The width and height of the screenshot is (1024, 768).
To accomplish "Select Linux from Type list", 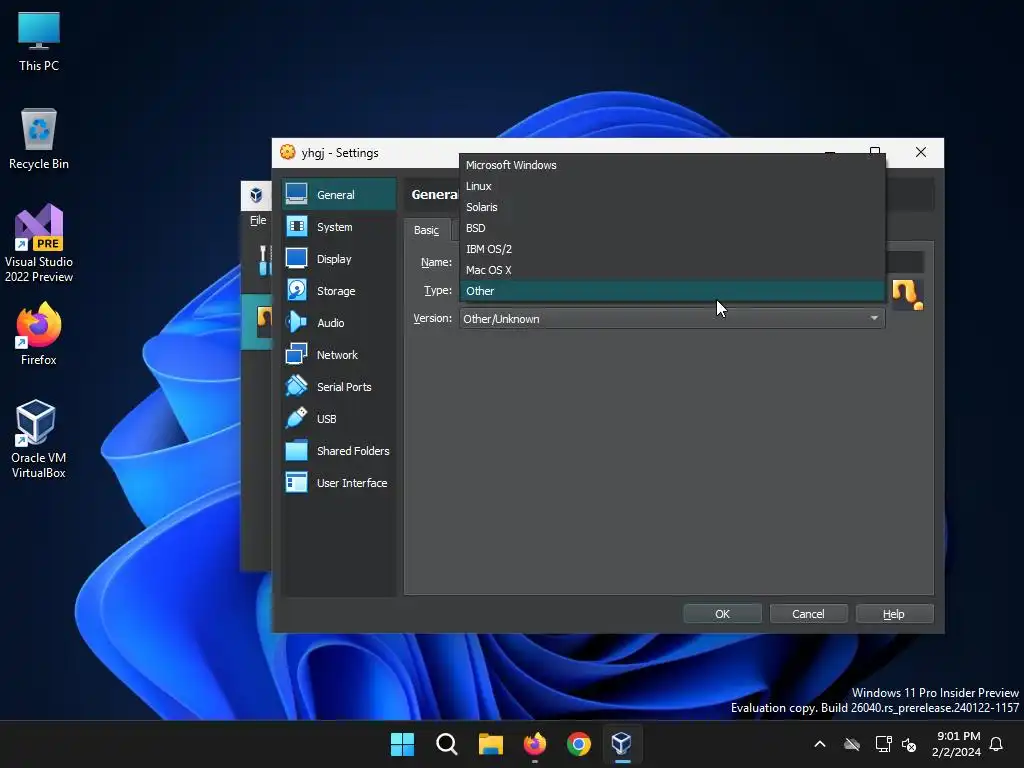I will click(x=672, y=186).
